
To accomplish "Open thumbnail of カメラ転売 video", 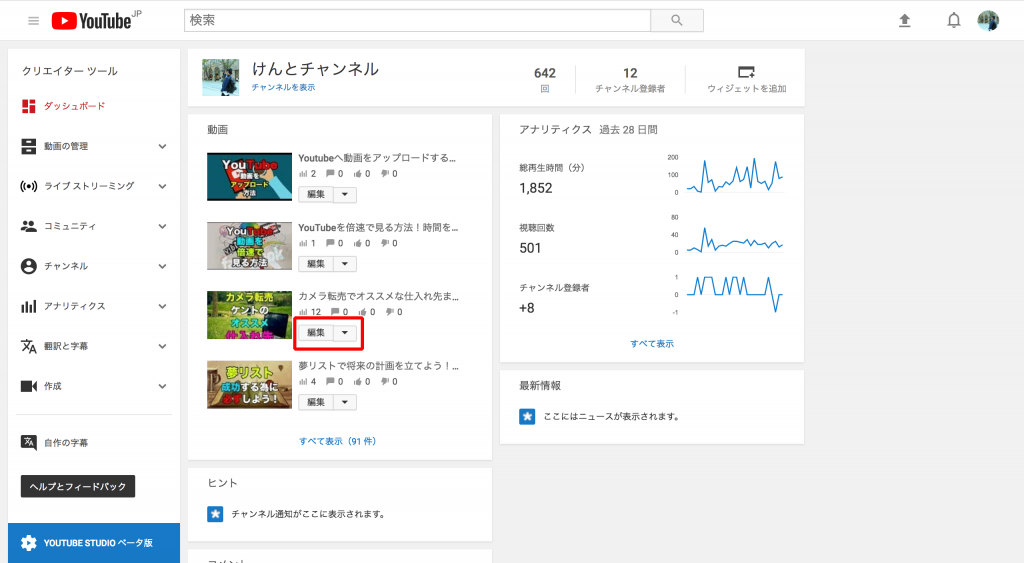I will tap(249, 315).
